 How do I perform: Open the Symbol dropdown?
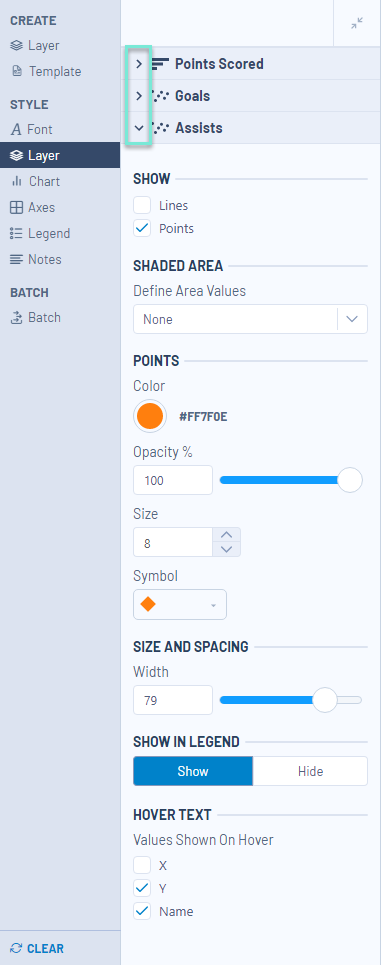180,604
